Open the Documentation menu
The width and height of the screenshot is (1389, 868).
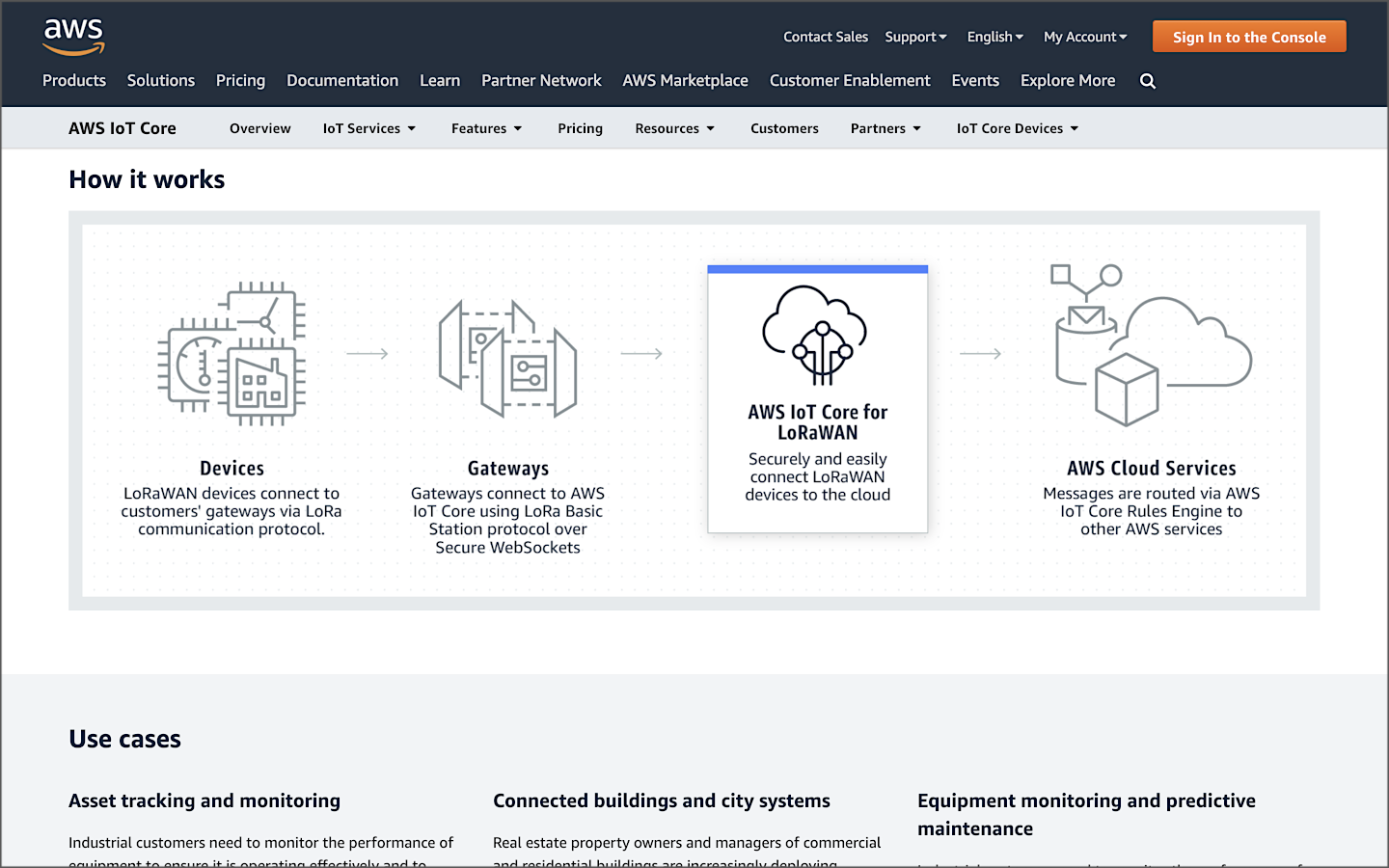tap(342, 81)
